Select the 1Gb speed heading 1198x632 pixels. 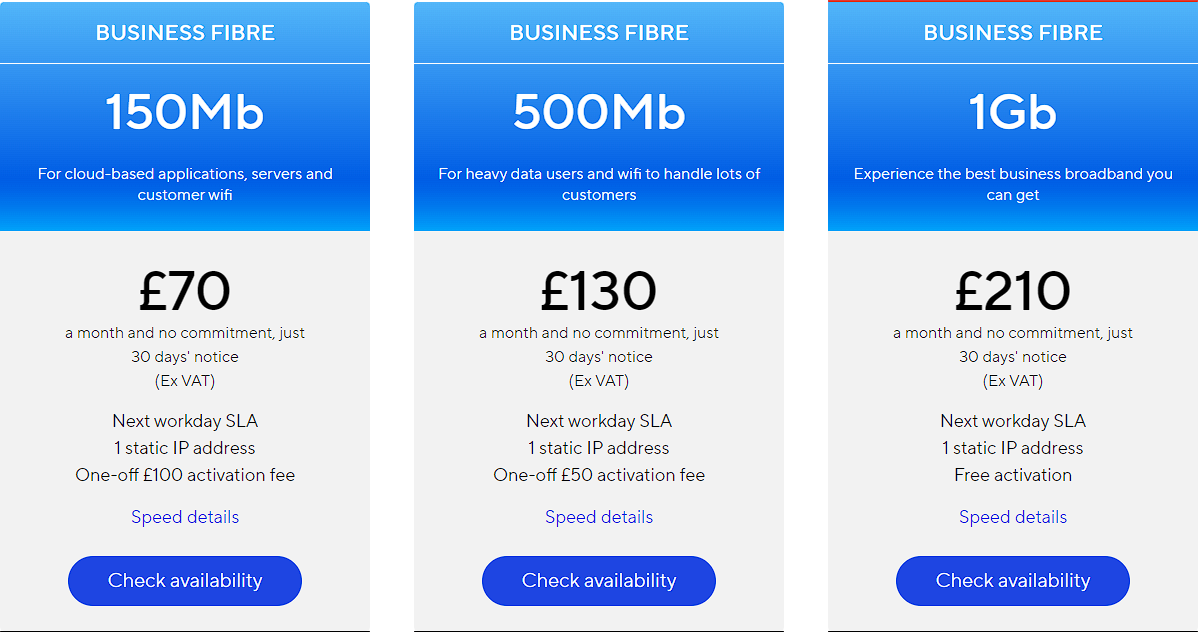click(1013, 112)
